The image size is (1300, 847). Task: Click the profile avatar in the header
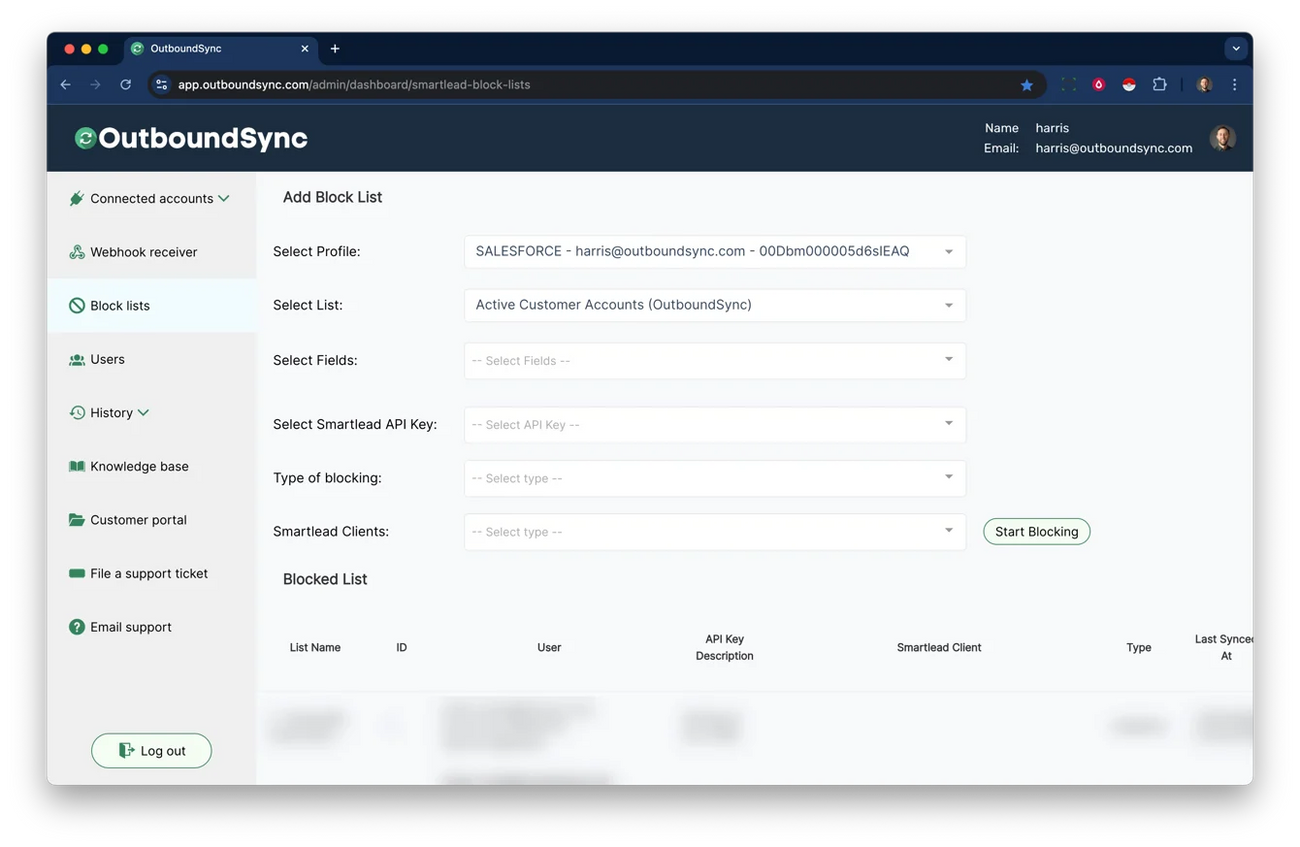point(1222,137)
